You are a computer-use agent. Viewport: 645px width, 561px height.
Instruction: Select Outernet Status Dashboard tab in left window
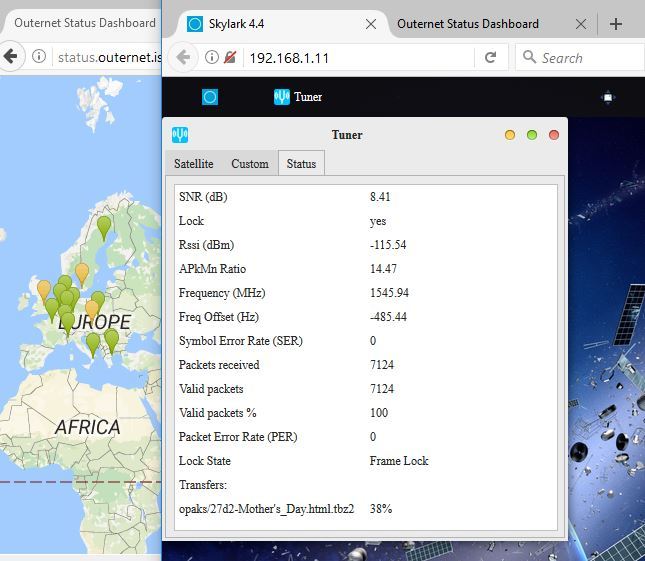pyautogui.click(x=85, y=23)
